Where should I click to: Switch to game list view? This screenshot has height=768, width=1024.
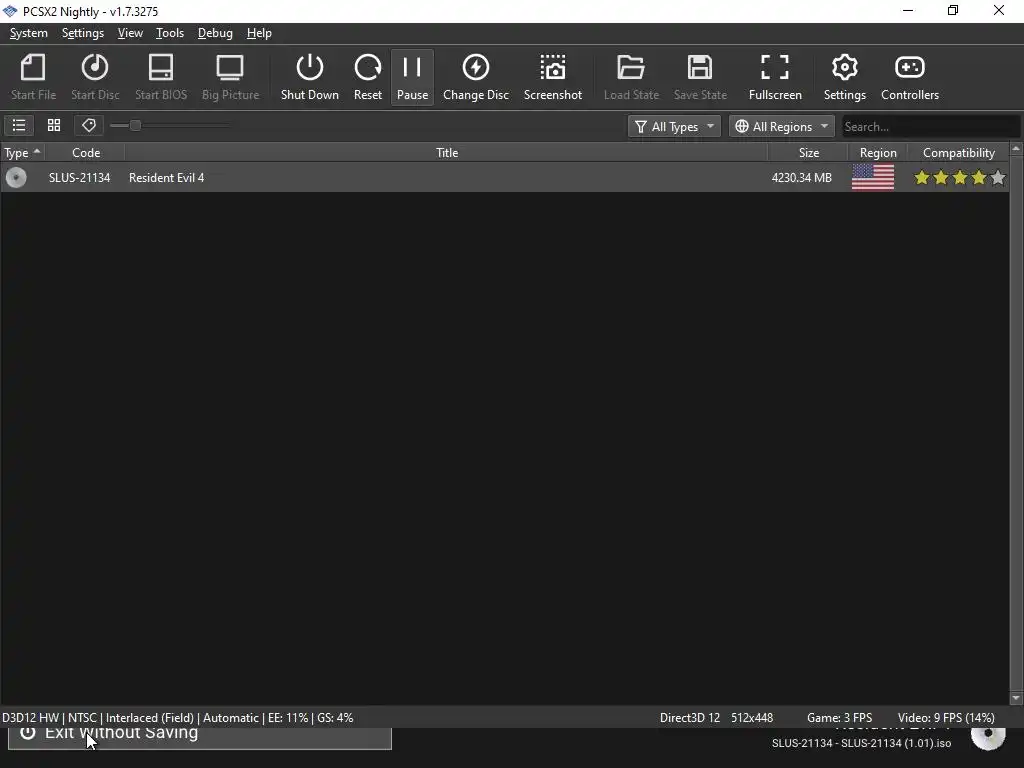[19, 125]
